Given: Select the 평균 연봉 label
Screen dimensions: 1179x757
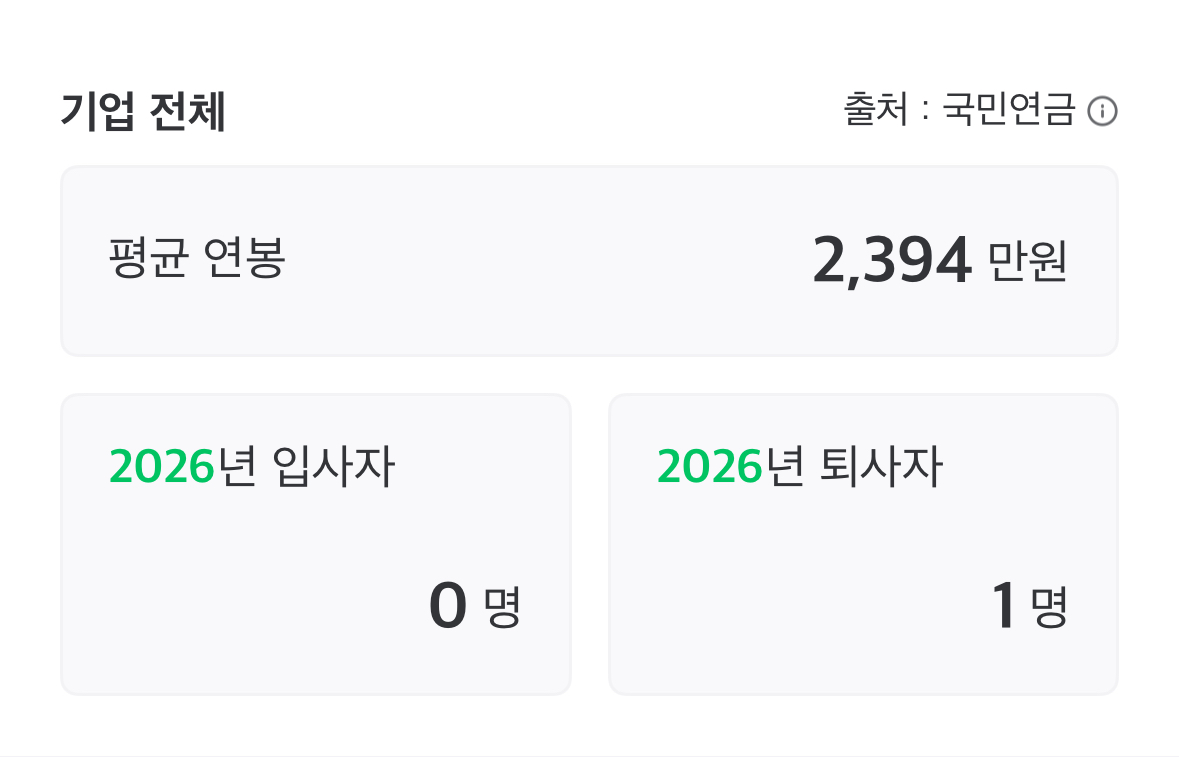Looking at the screenshot, I should [197, 260].
